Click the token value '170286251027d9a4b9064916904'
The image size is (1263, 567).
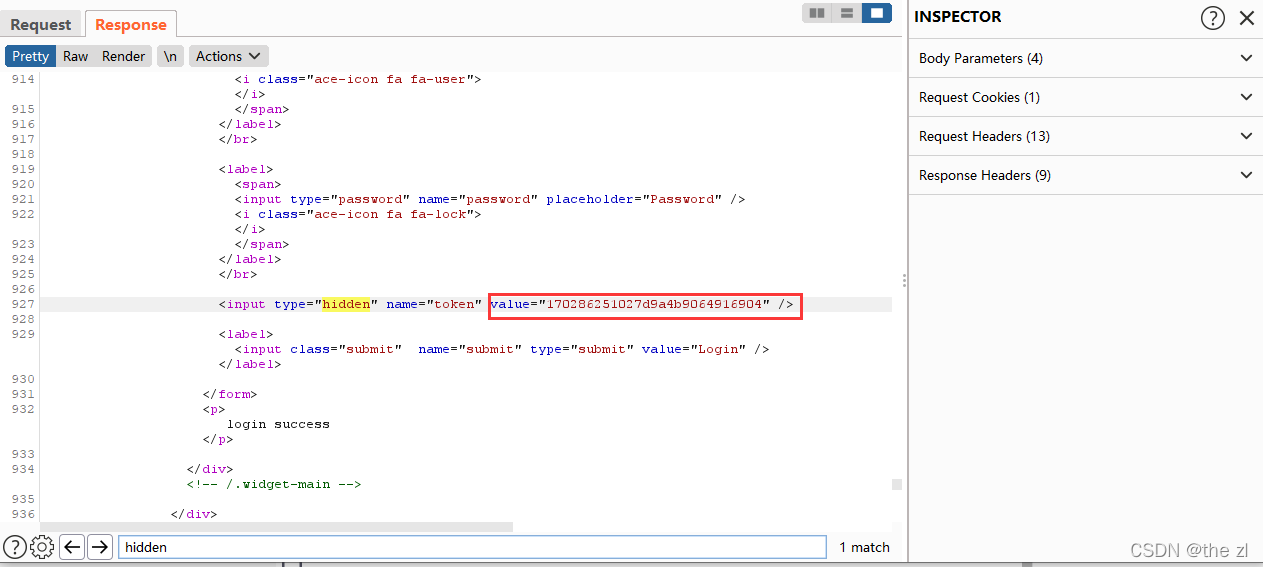(655, 304)
